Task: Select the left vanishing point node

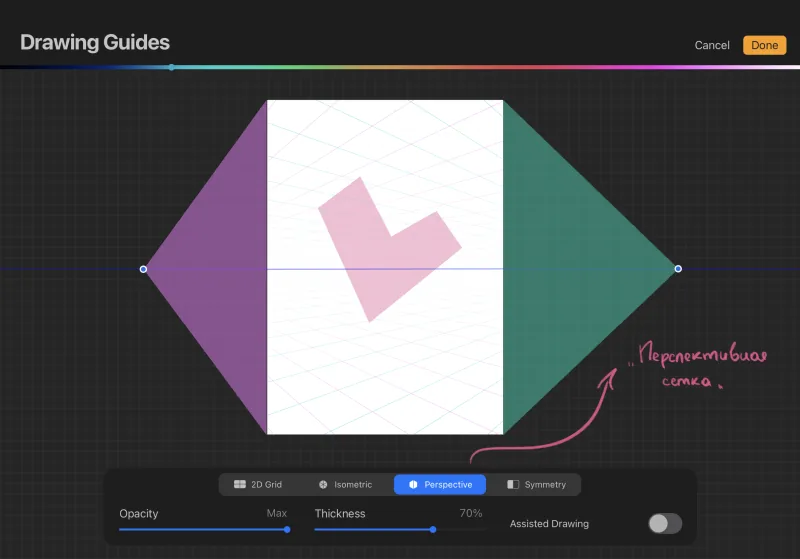Action: [143, 269]
